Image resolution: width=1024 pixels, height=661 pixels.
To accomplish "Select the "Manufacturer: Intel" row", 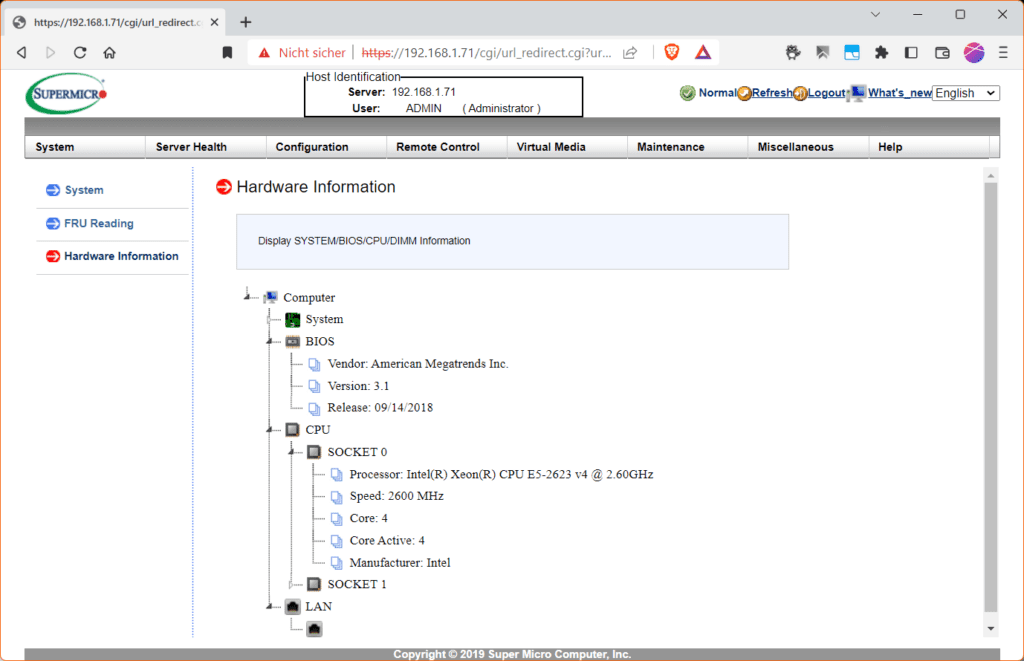I will pyautogui.click(x=400, y=562).
